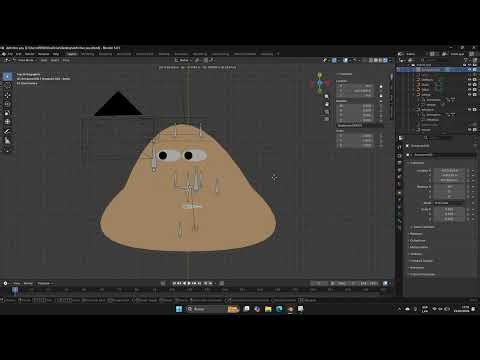
Task: Open the Marker menu in timeline
Action: click(x=28, y=283)
